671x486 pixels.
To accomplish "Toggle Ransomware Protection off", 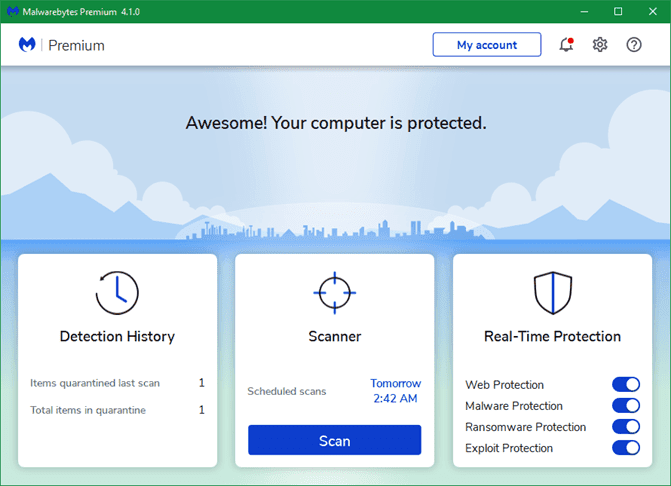I will tap(626, 427).
